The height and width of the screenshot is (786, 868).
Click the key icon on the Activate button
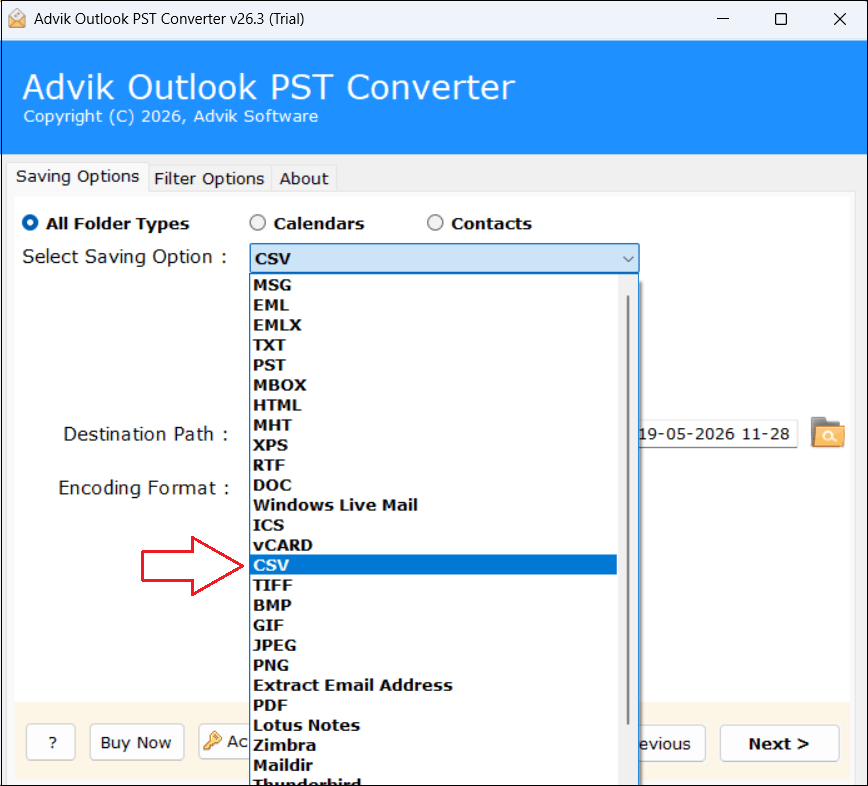click(213, 740)
